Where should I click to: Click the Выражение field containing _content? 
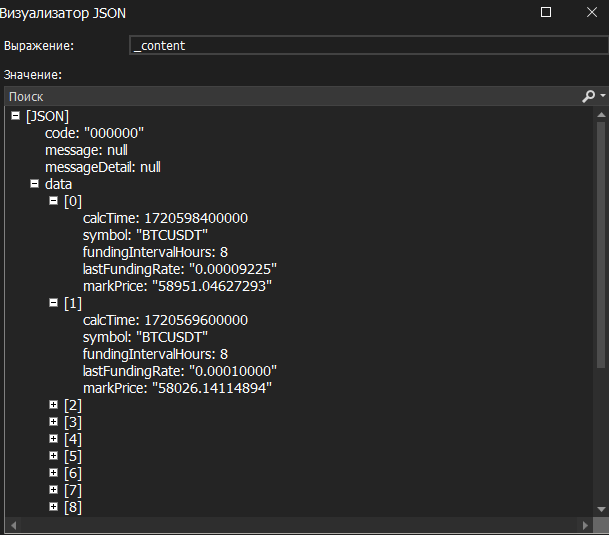tap(368, 45)
